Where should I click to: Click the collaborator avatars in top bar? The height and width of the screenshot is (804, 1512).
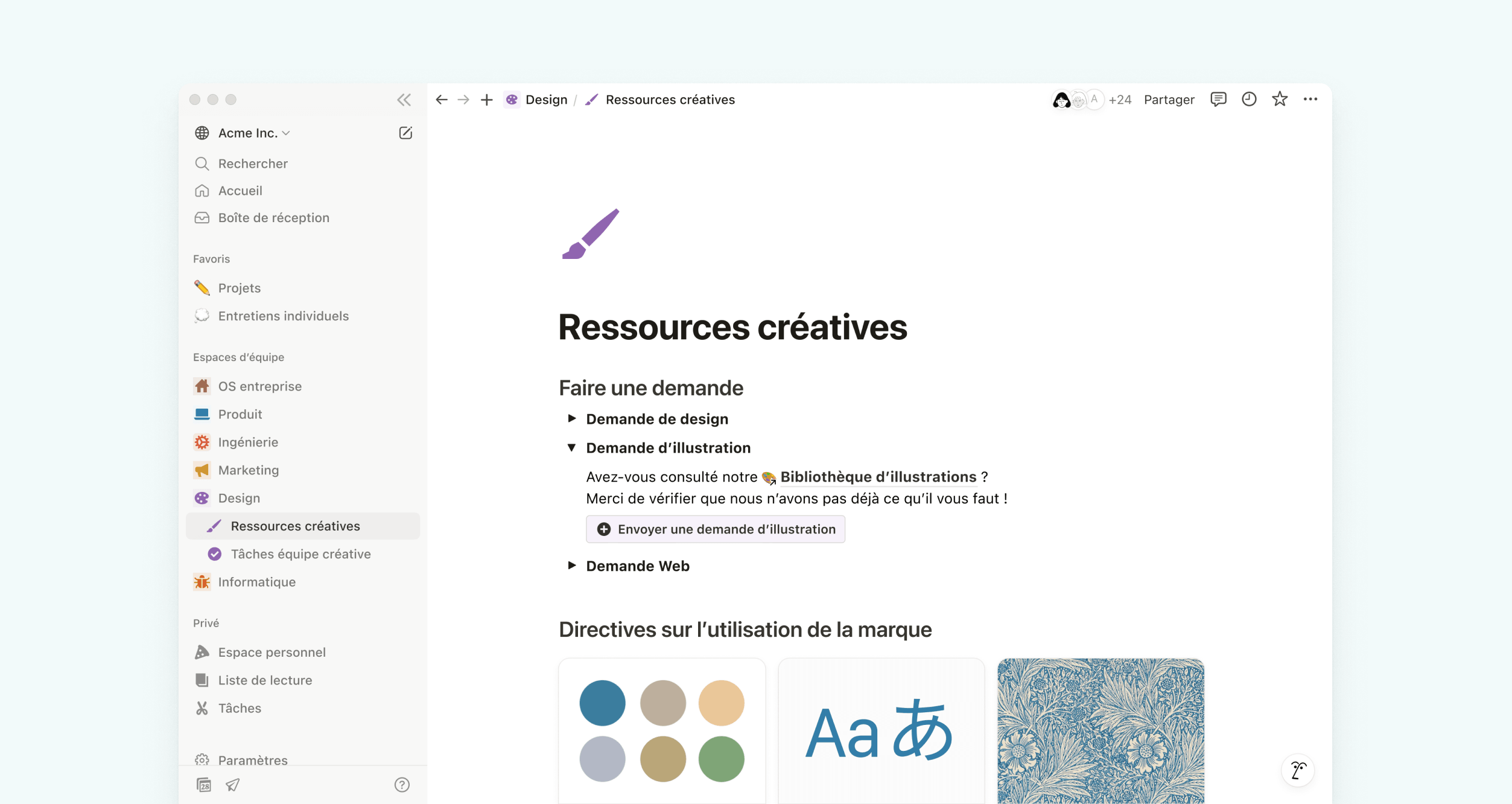click(x=1078, y=100)
